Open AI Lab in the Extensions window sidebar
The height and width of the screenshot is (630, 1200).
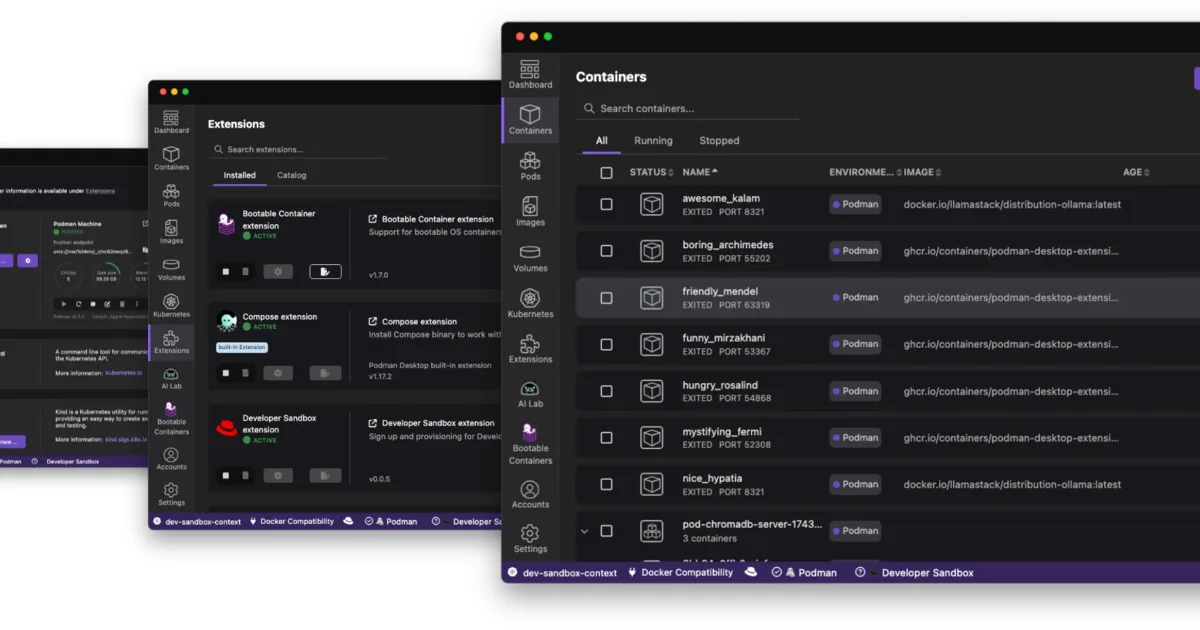click(171, 379)
